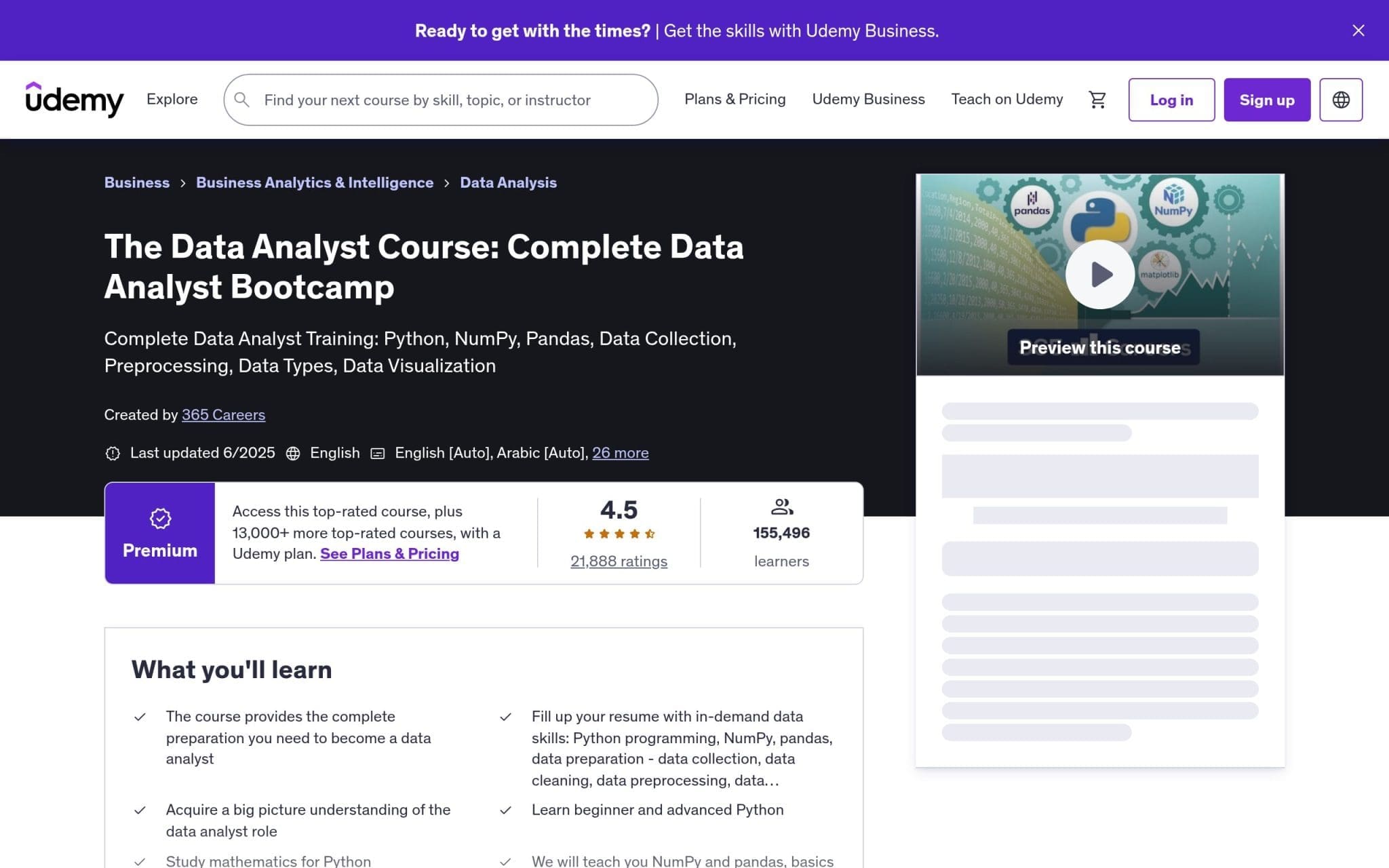This screenshot has width=1389, height=868.
Task: Click the Last updated 6/2025 text
Action: point(203,452)
